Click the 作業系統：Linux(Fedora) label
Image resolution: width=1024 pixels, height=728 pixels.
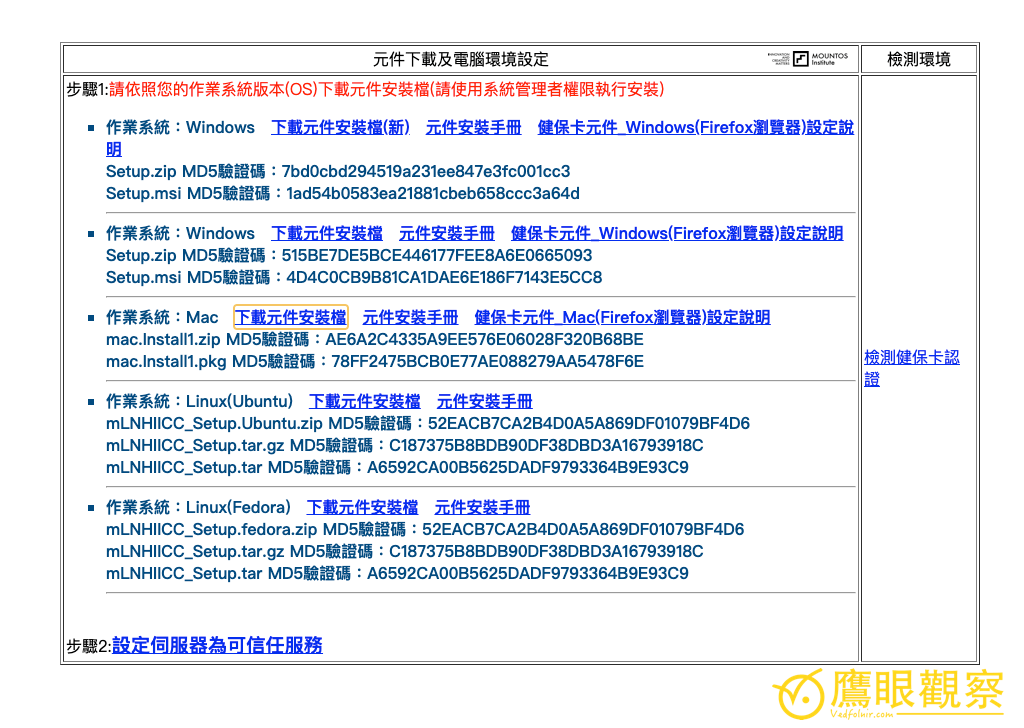(198, 507)
